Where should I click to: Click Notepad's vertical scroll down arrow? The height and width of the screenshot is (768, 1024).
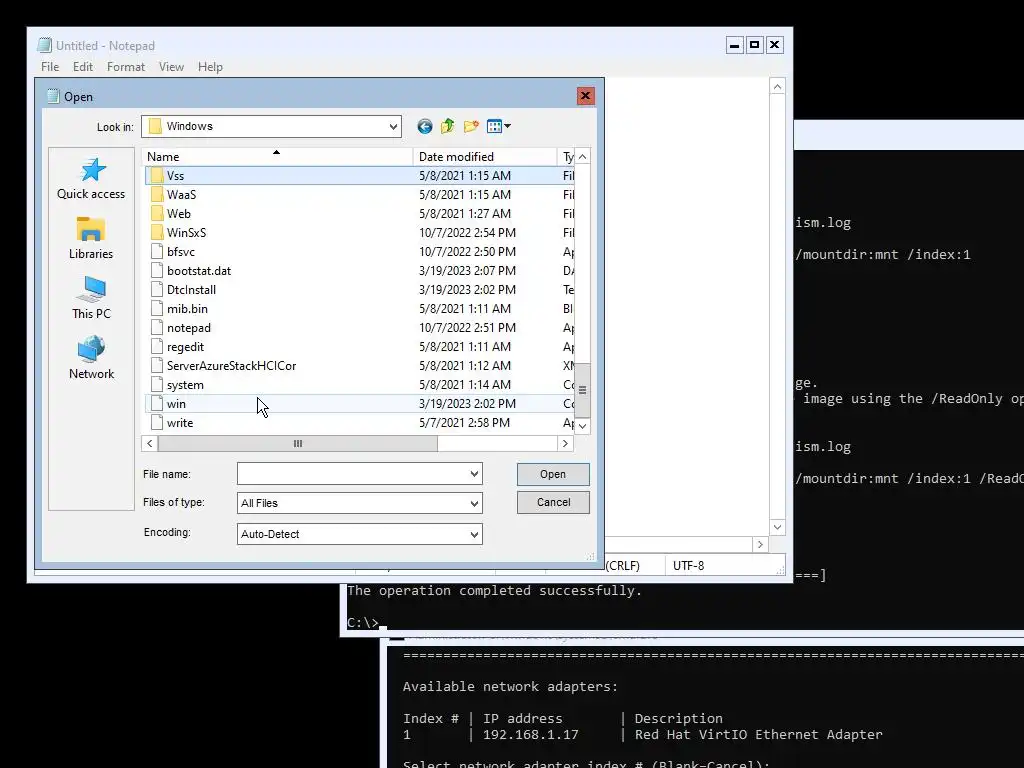coord(777,526)
